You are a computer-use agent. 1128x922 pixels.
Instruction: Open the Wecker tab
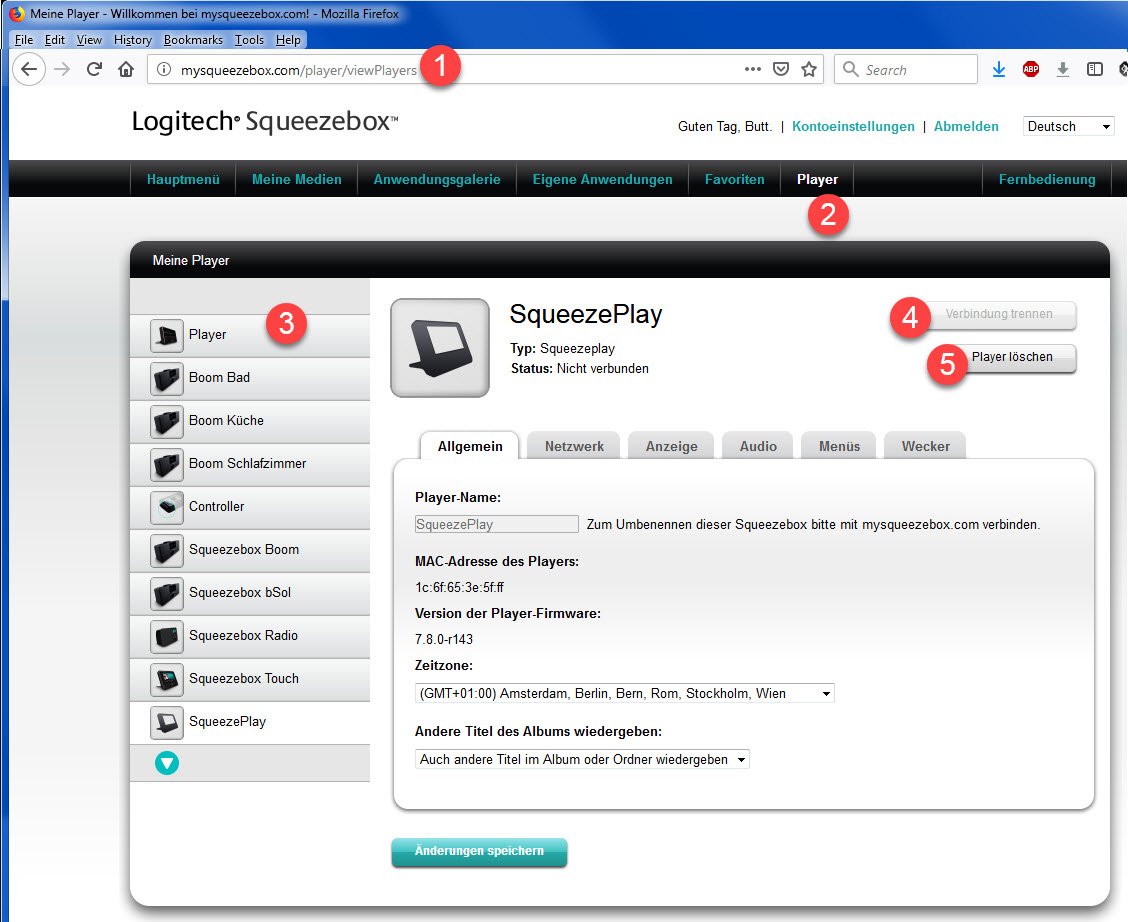click(925, 446)
